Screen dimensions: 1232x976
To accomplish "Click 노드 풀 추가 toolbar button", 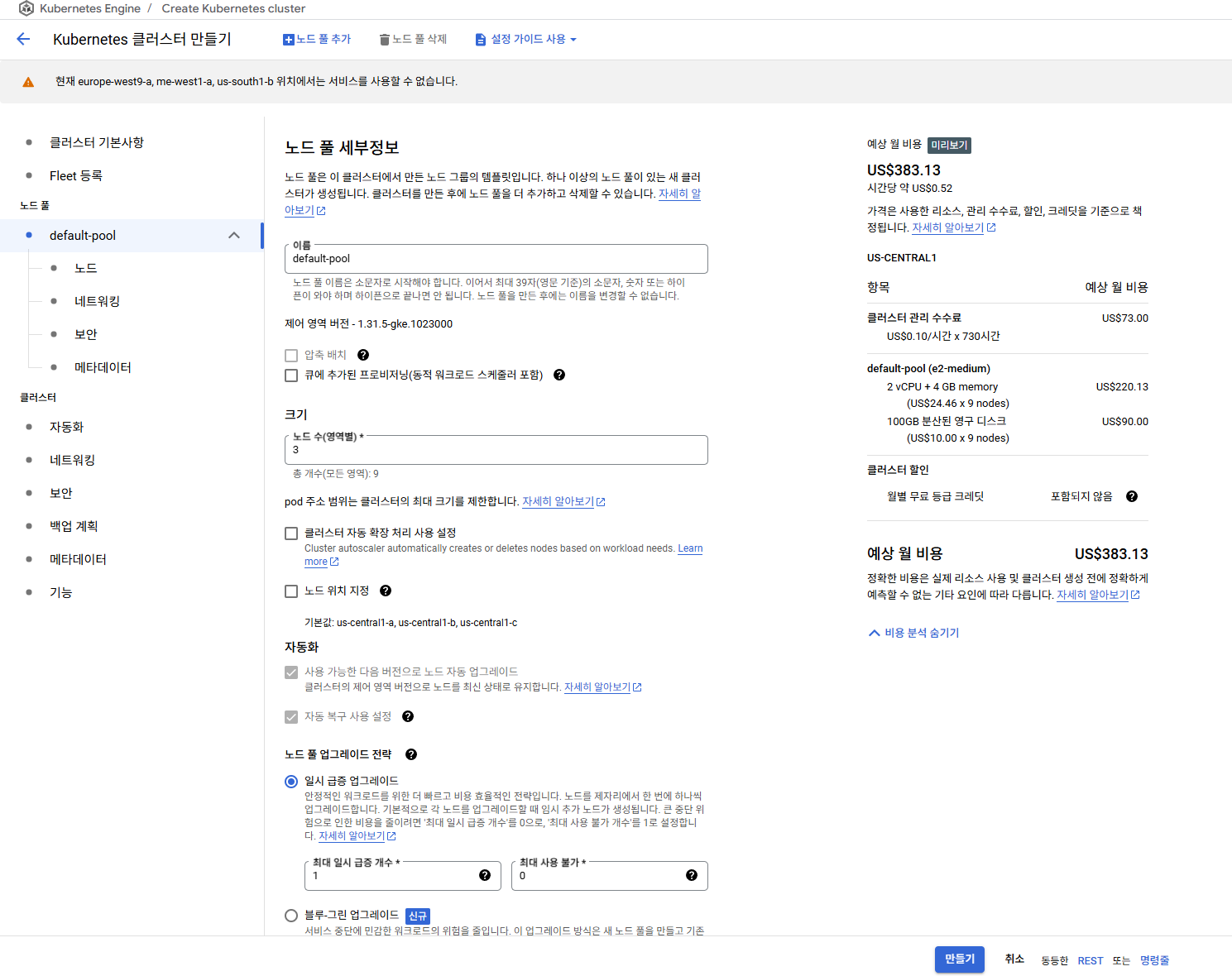I will pyautogui.click(x=317, y=39).
